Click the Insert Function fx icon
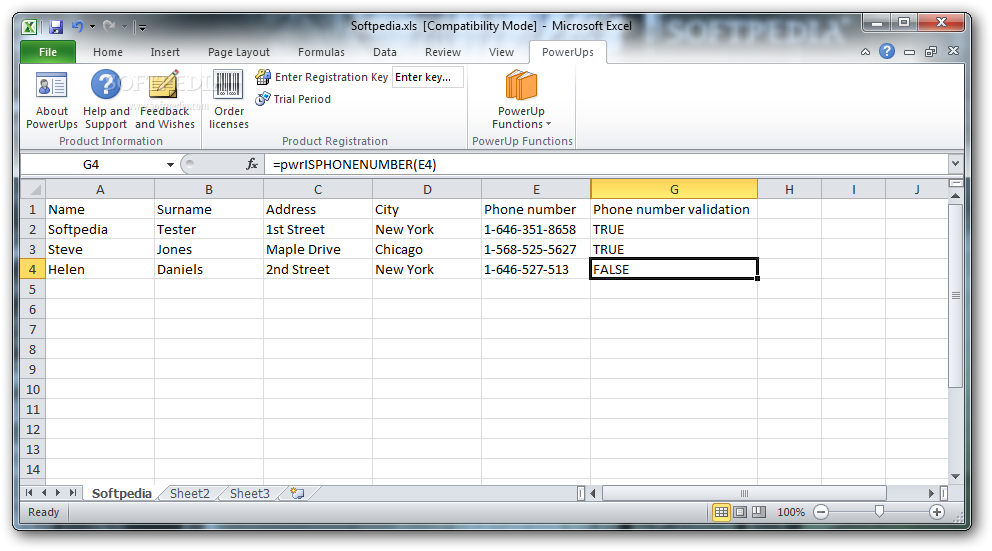992x551 pixels. click(252, 164)
